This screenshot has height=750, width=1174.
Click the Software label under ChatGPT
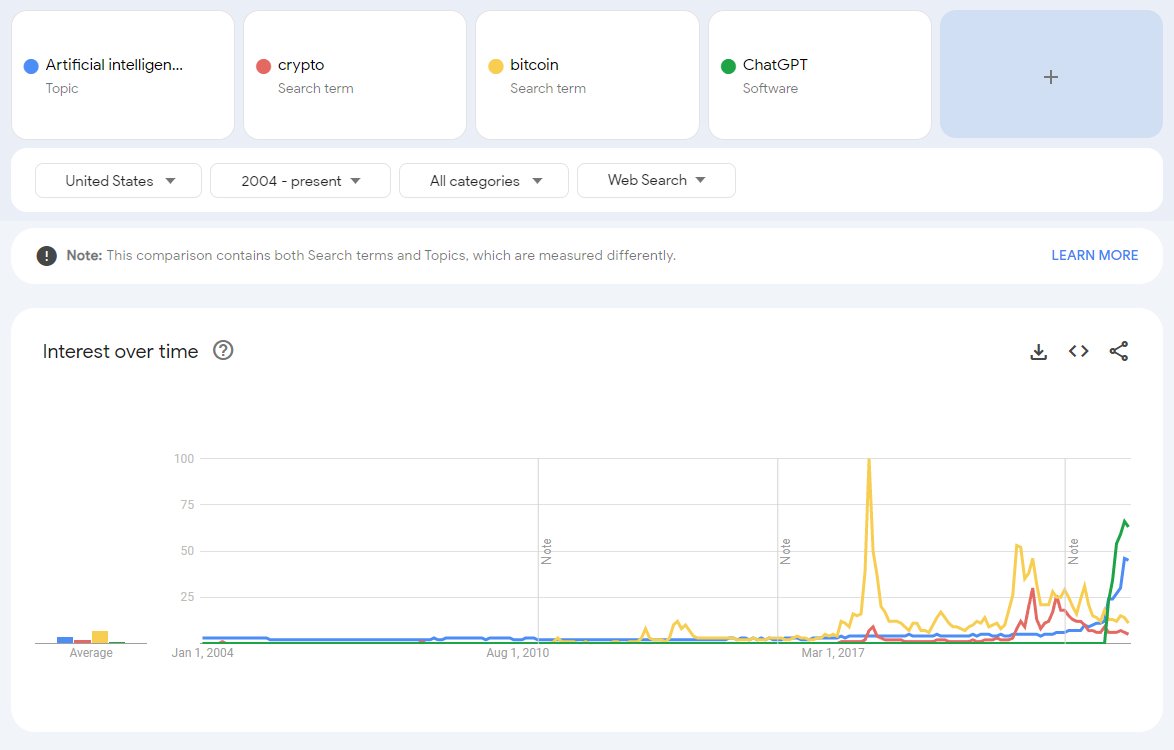click(x=770, y=88)
